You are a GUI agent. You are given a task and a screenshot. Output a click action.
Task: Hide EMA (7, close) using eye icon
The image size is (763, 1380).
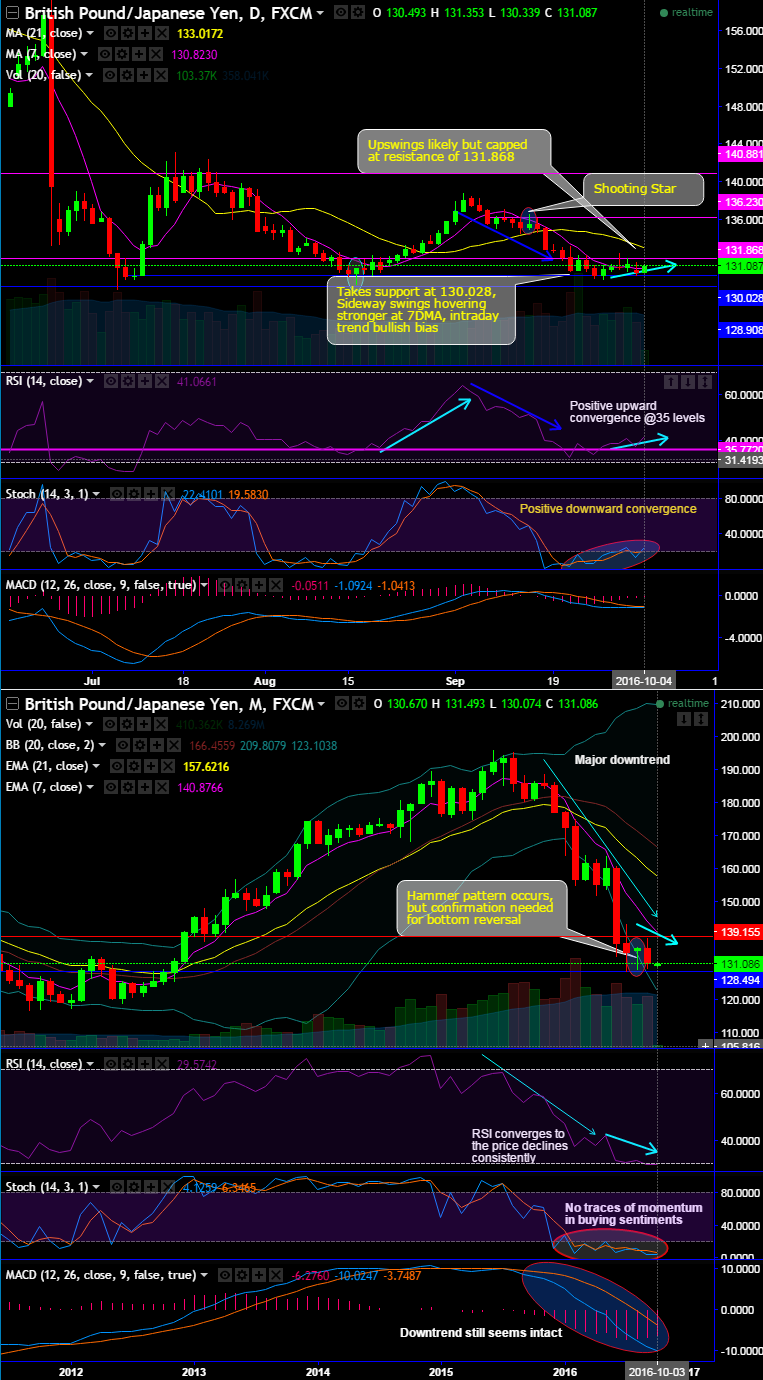point(111,787)
